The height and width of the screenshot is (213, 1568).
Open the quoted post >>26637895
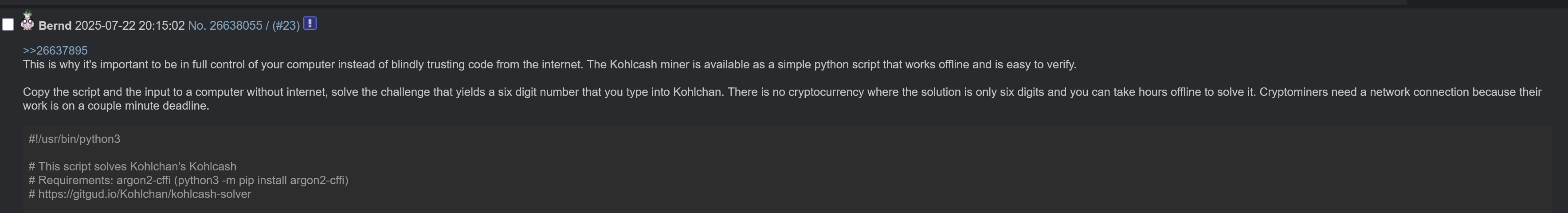(x=55, y=51)
